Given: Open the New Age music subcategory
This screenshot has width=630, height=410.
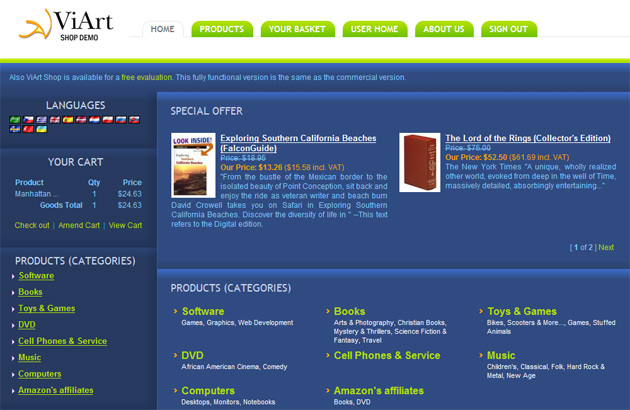Looking at the screenshot, I should [521, 376].
